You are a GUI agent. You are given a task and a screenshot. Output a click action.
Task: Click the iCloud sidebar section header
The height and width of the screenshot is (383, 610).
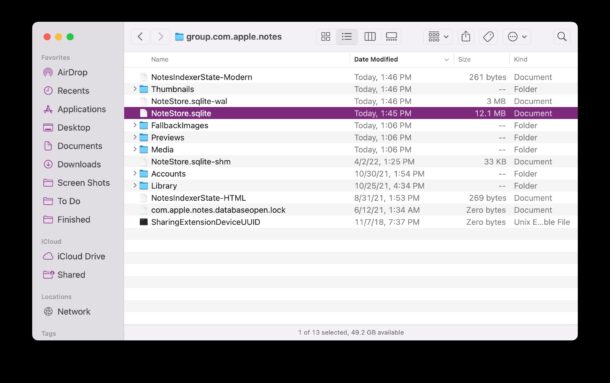[x=51, y=242]
